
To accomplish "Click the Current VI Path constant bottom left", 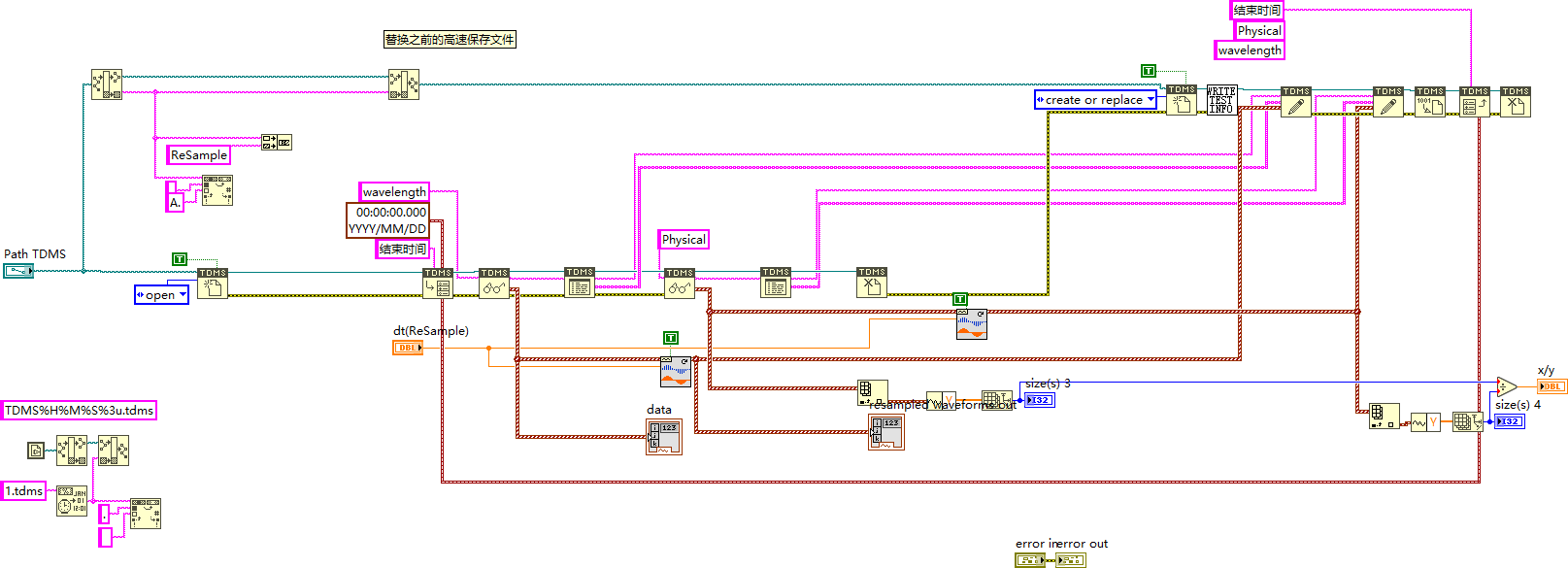I will (x=36, y=450).
